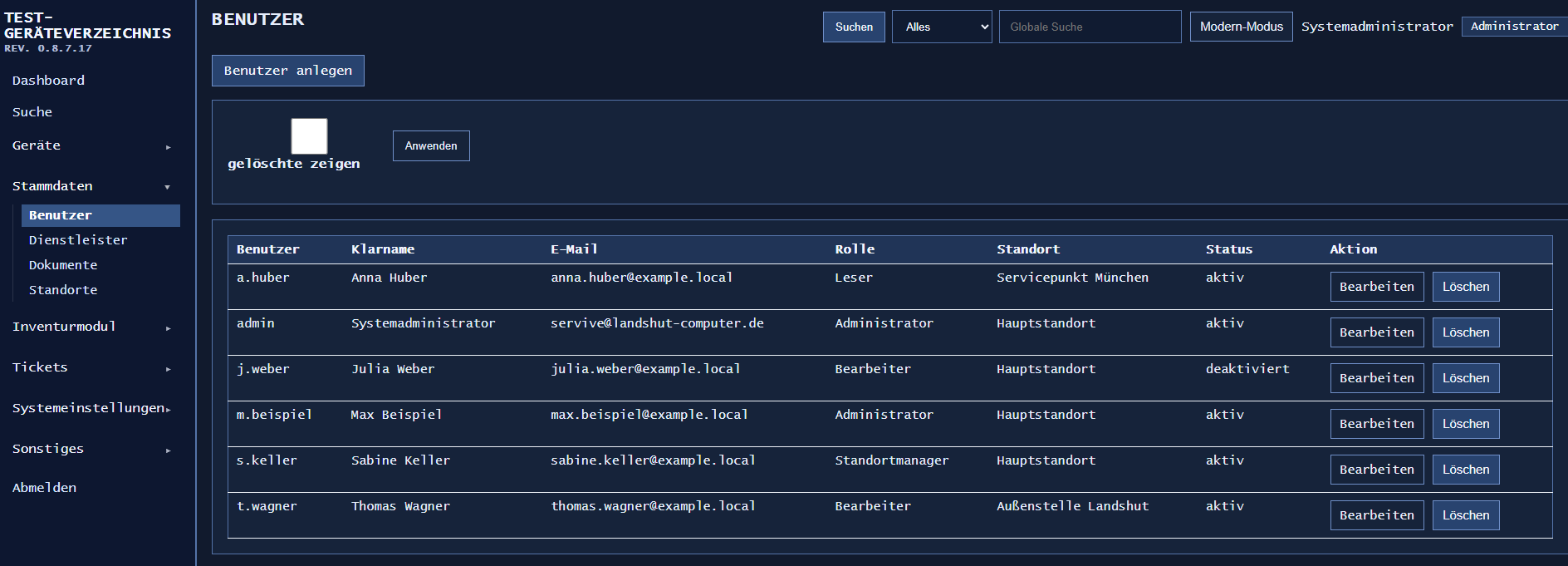Edit user a.huber via Bearbeiten
1568x566 pixels.
pos(1377,287)
